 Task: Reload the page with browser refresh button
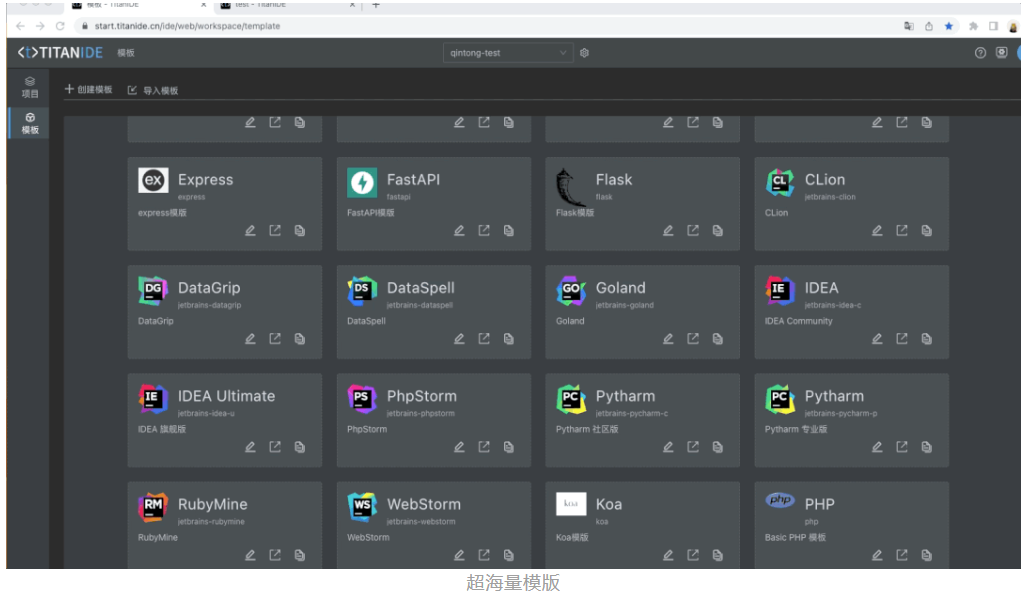[x=60, y=26]
